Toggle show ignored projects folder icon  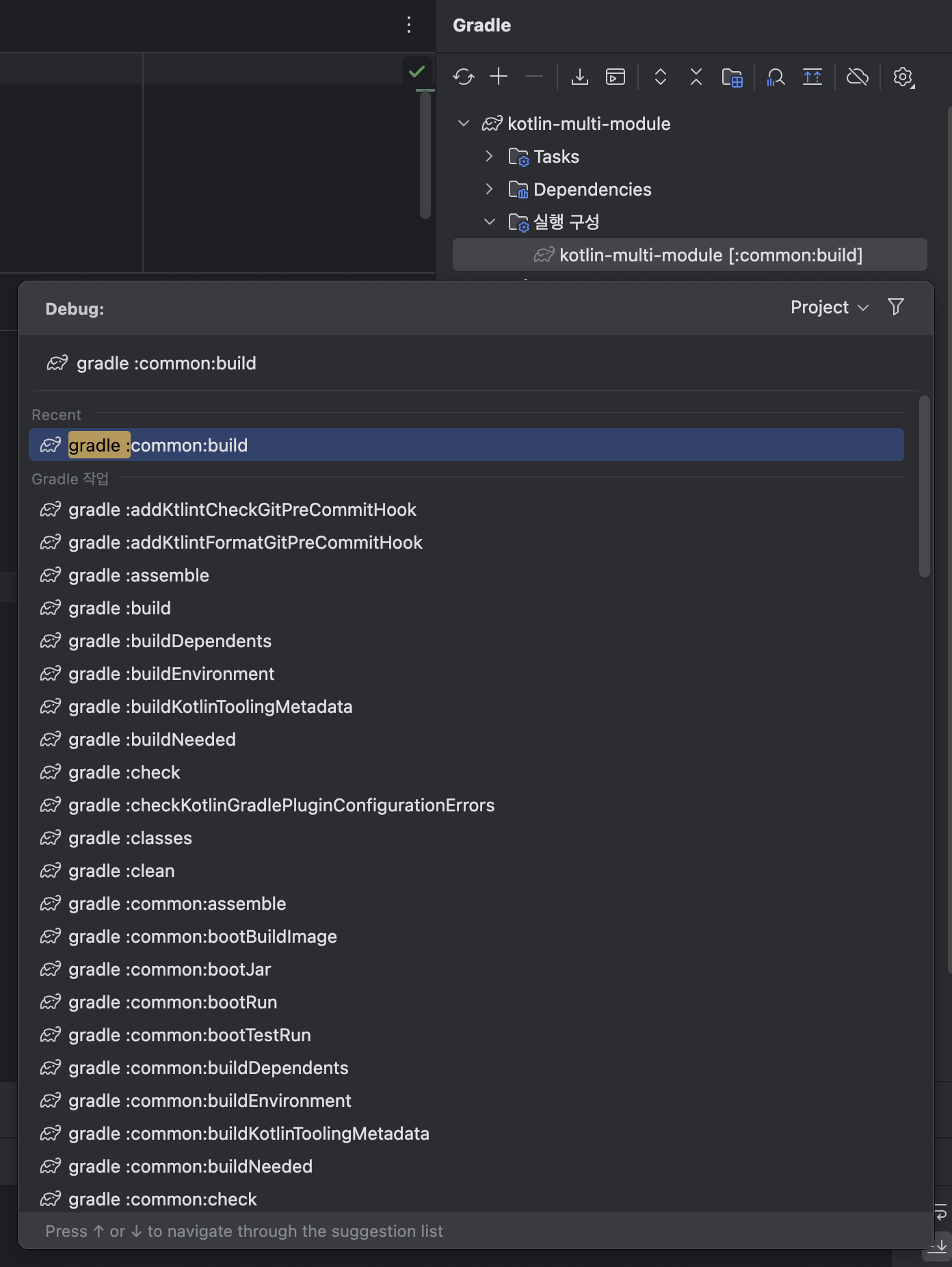732,77
